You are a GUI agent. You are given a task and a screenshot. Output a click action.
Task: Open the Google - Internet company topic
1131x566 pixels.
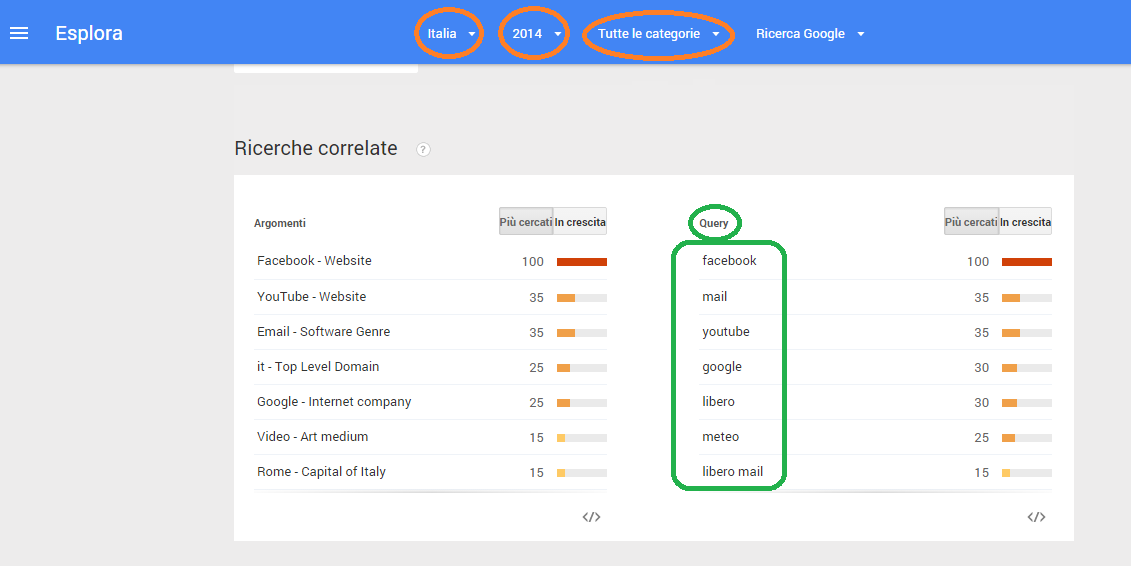pyautogui.click(x=334, y=402)
